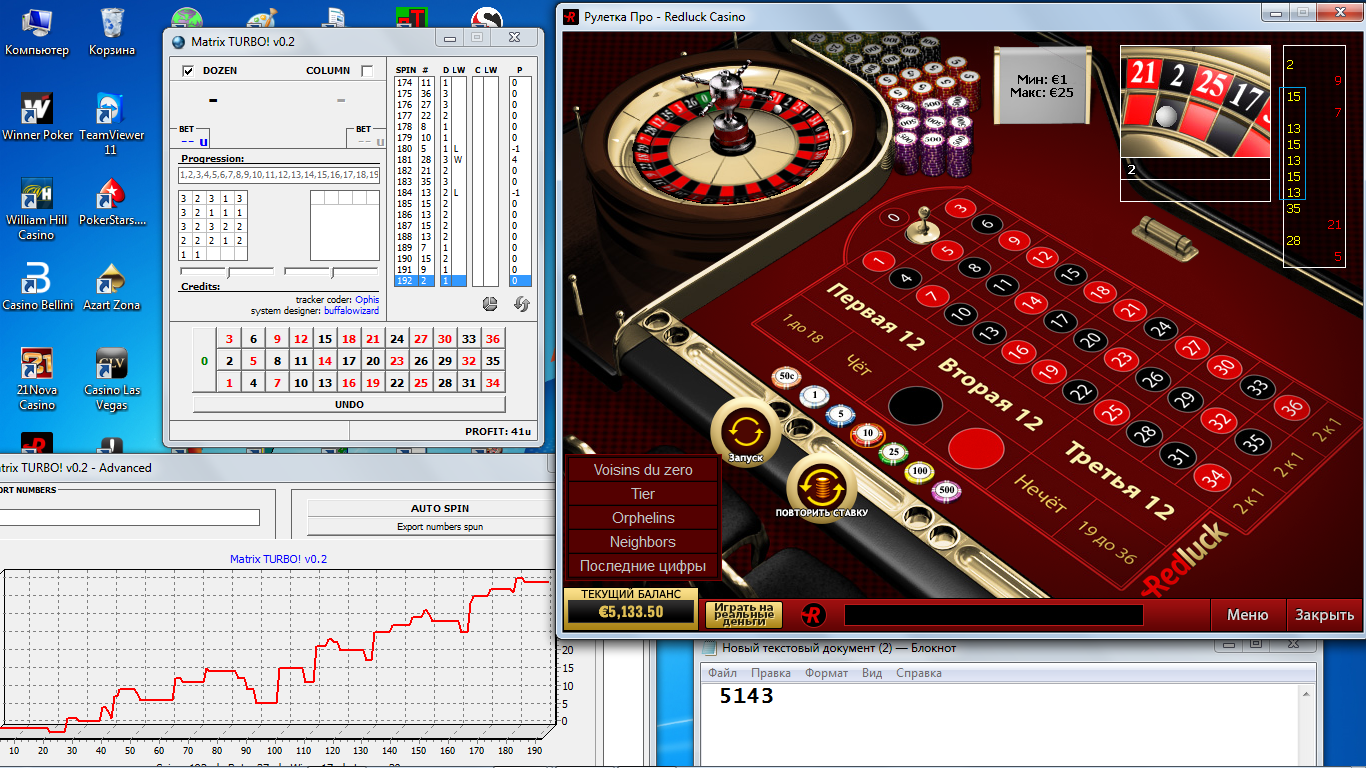Click the UNDO button in Matrix TURBO
The height and width of the screenshot is (768, 1366).
[349, 405]
